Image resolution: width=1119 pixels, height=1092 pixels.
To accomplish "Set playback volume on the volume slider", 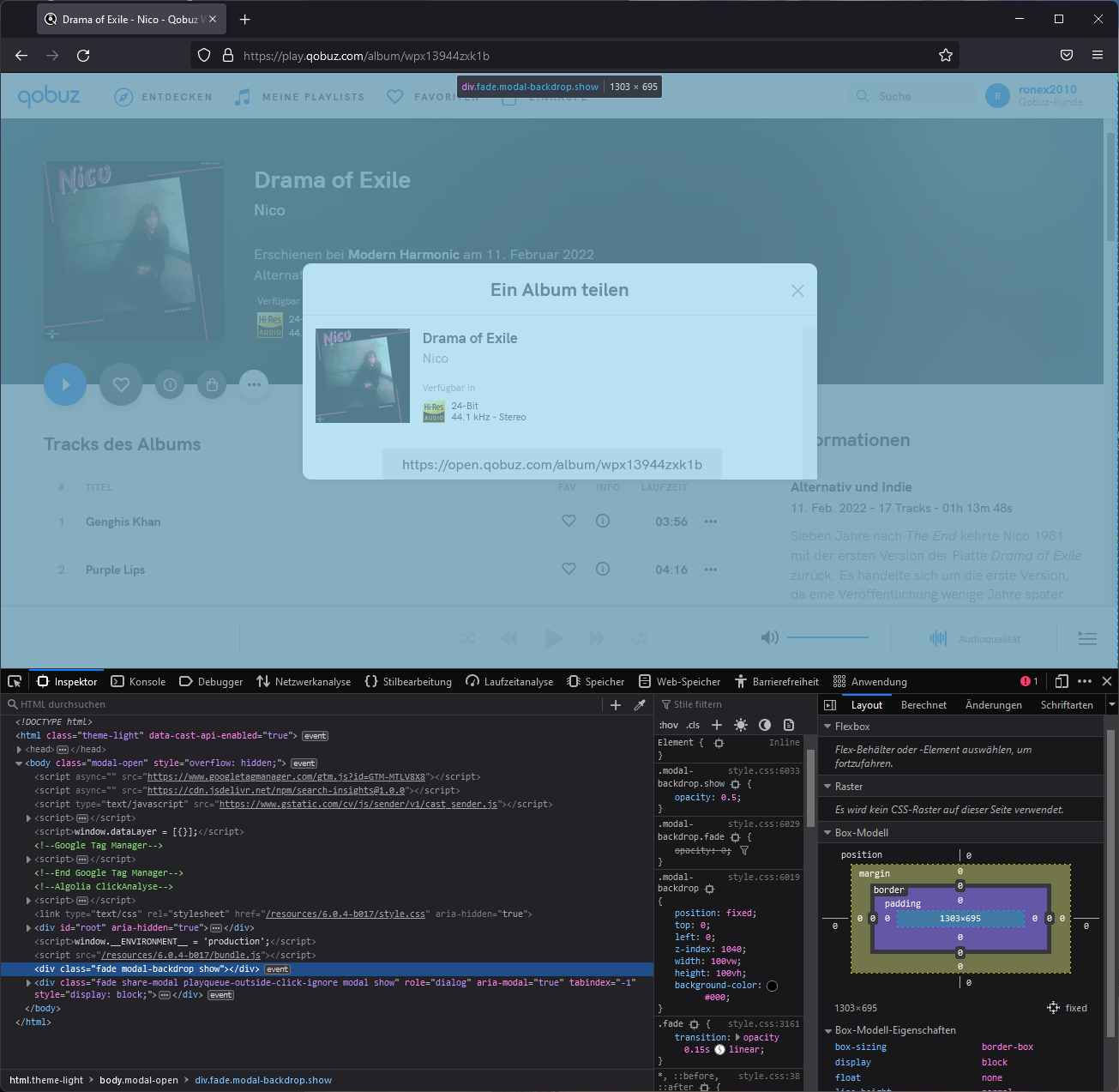I will tap(827, 637).
